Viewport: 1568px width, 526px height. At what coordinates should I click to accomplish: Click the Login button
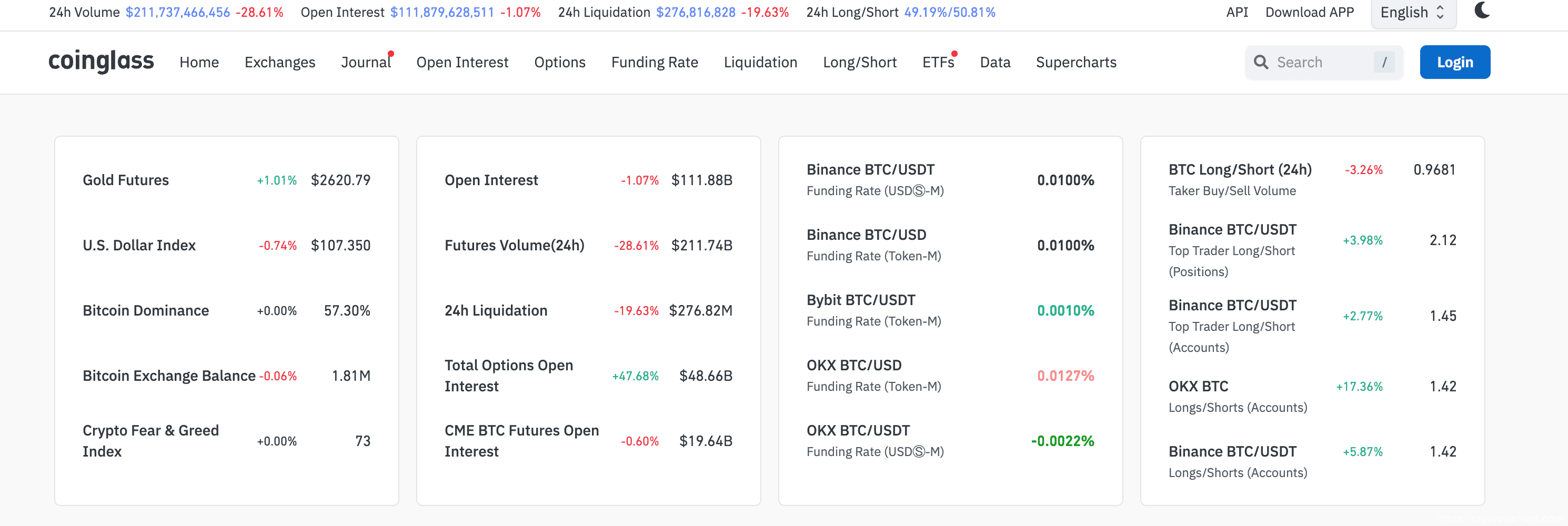1454,62
